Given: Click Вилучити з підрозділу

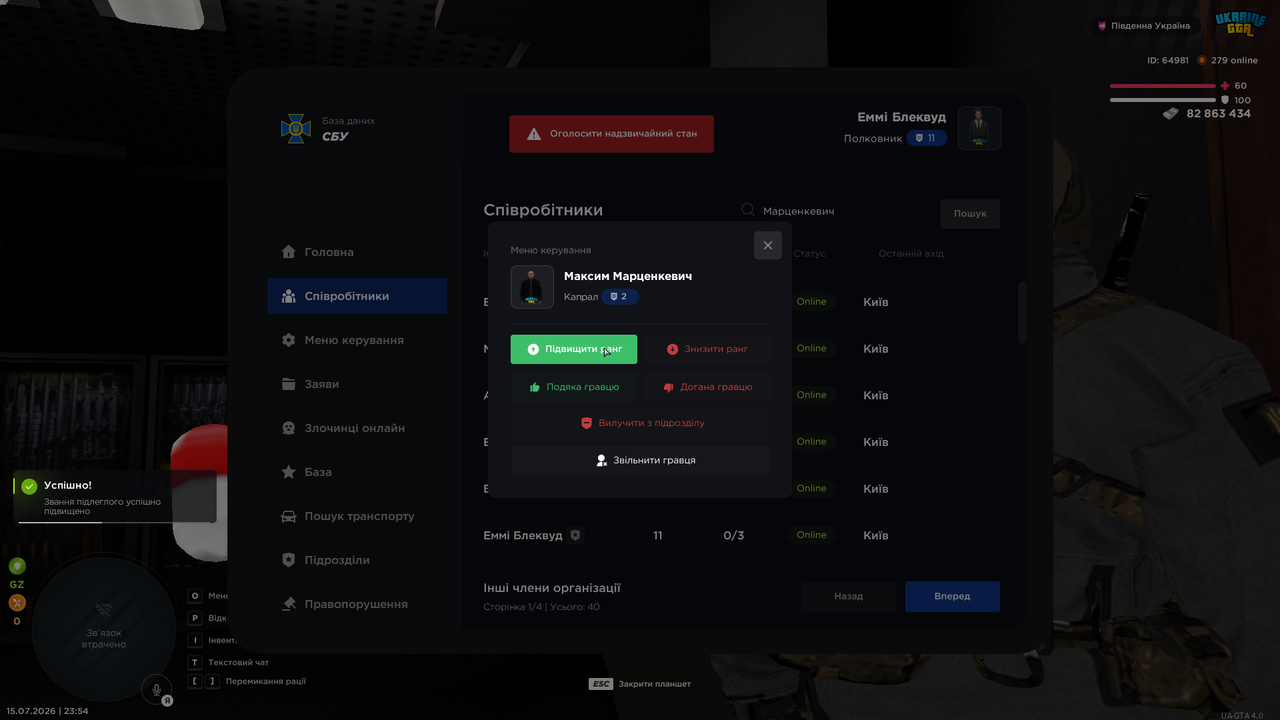Looking at the screenshot, I should tap(640, 423).
